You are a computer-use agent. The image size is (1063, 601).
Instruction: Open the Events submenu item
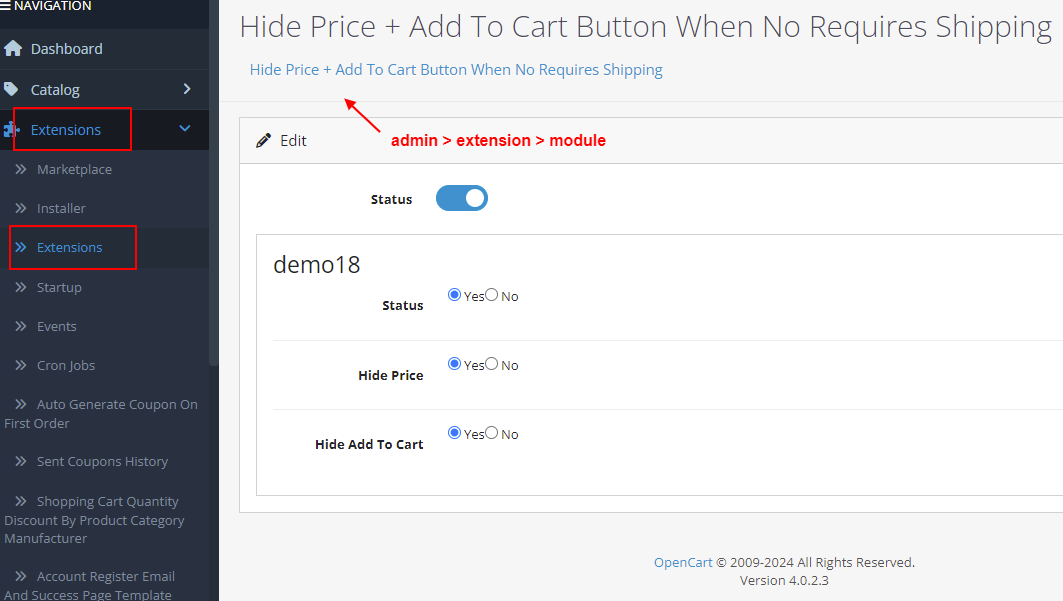(x=56, y=326)
